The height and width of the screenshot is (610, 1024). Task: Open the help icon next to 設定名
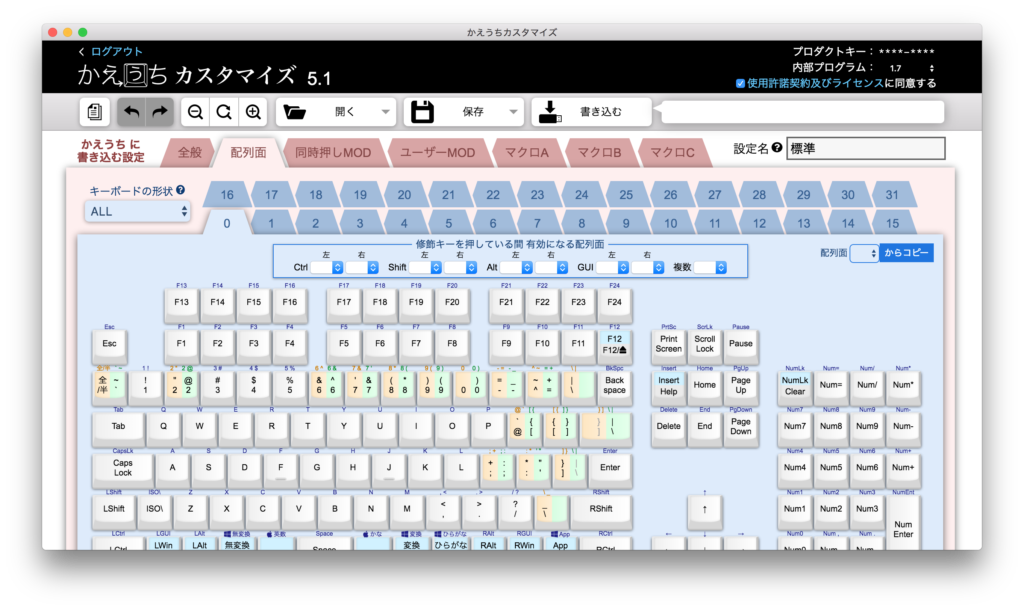point(776,148)
